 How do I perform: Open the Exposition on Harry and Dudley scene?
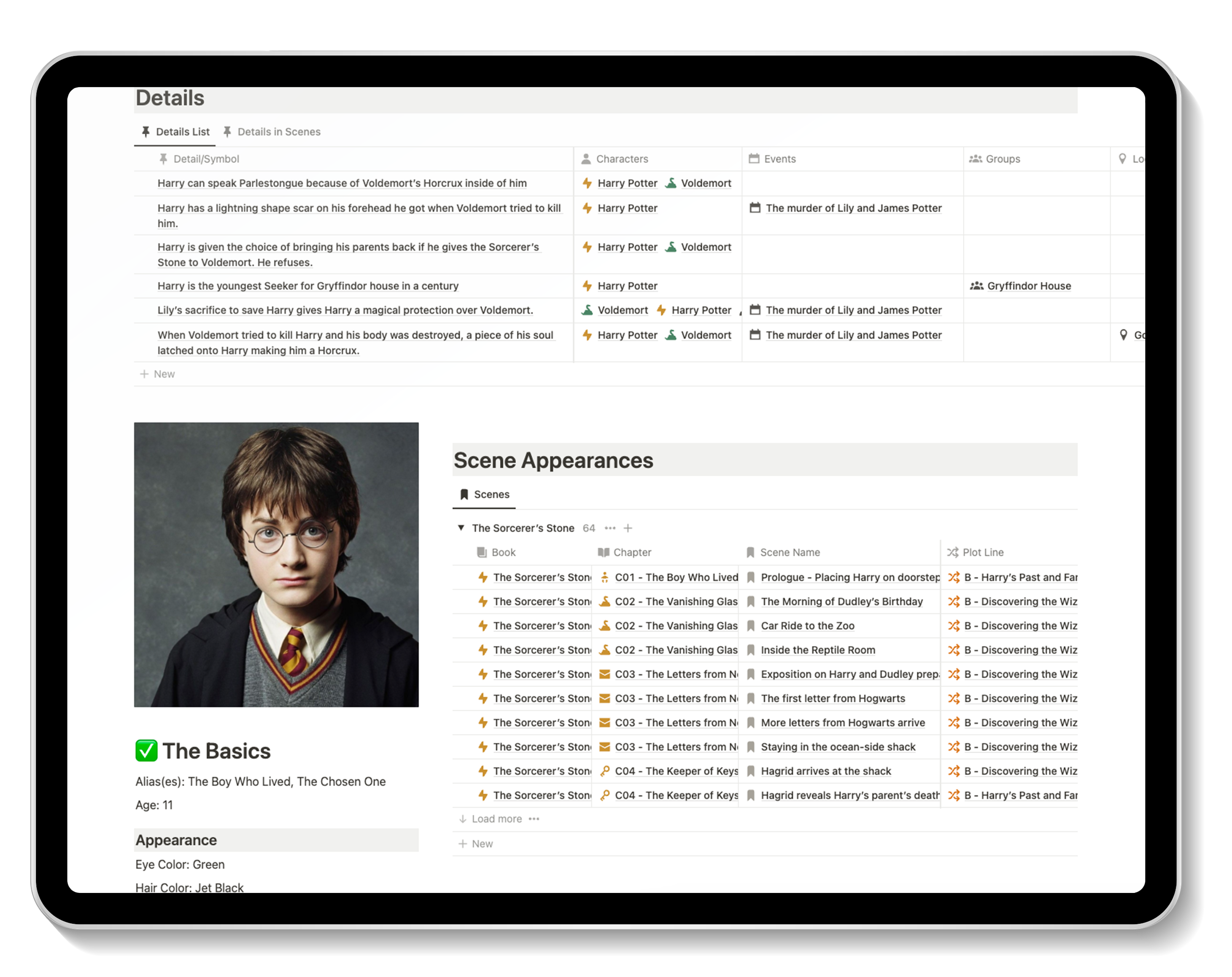coord(850,674)
